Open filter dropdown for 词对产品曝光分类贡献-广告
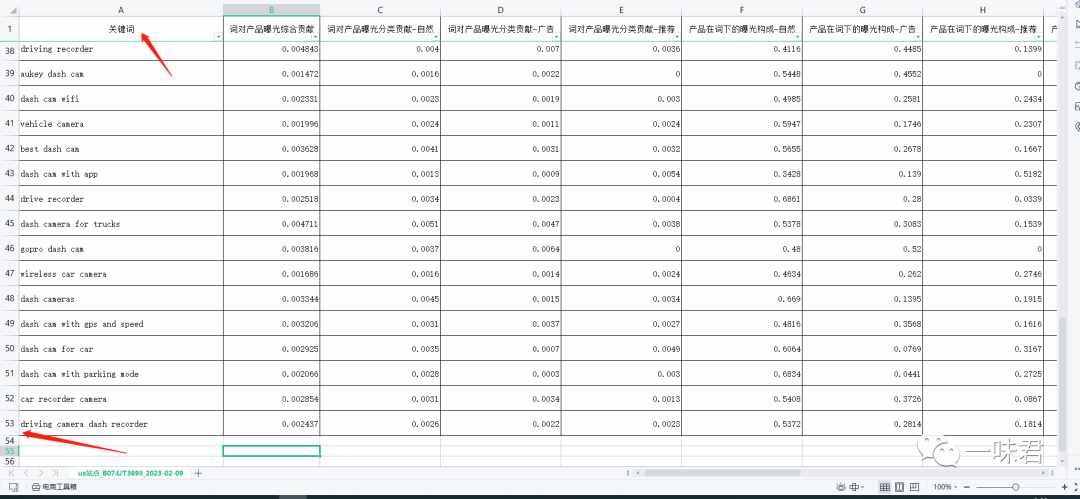This screenshot has height=499, width=1080. 557,37
